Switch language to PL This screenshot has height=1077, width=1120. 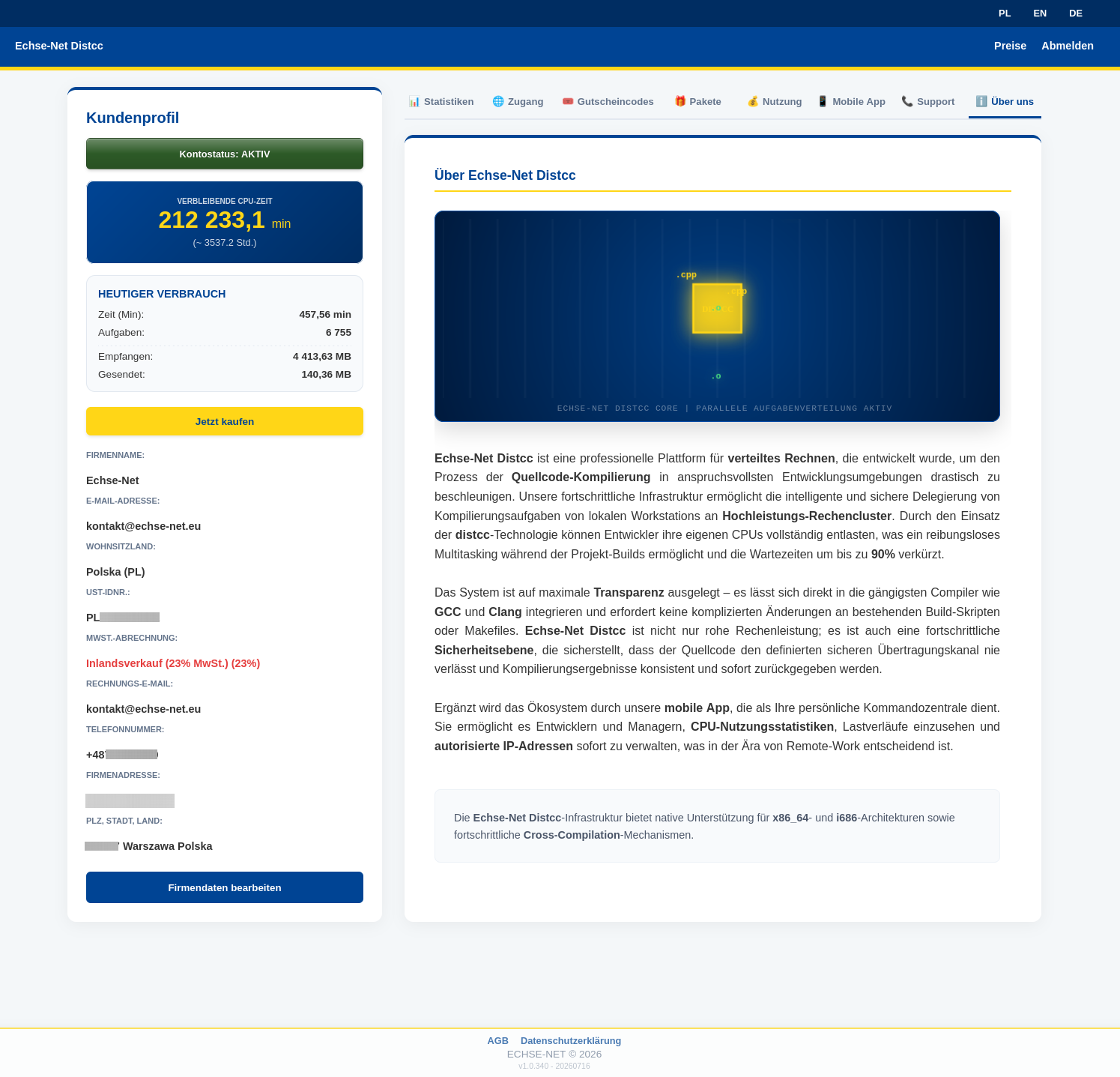point(1005,13)
